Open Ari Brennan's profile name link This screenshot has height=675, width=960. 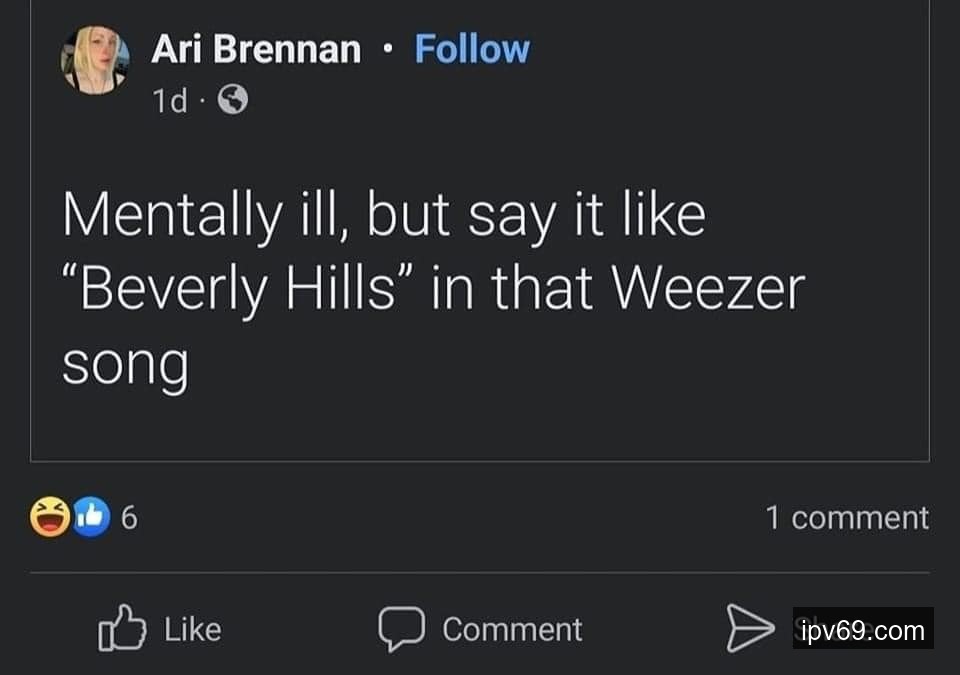256,49
